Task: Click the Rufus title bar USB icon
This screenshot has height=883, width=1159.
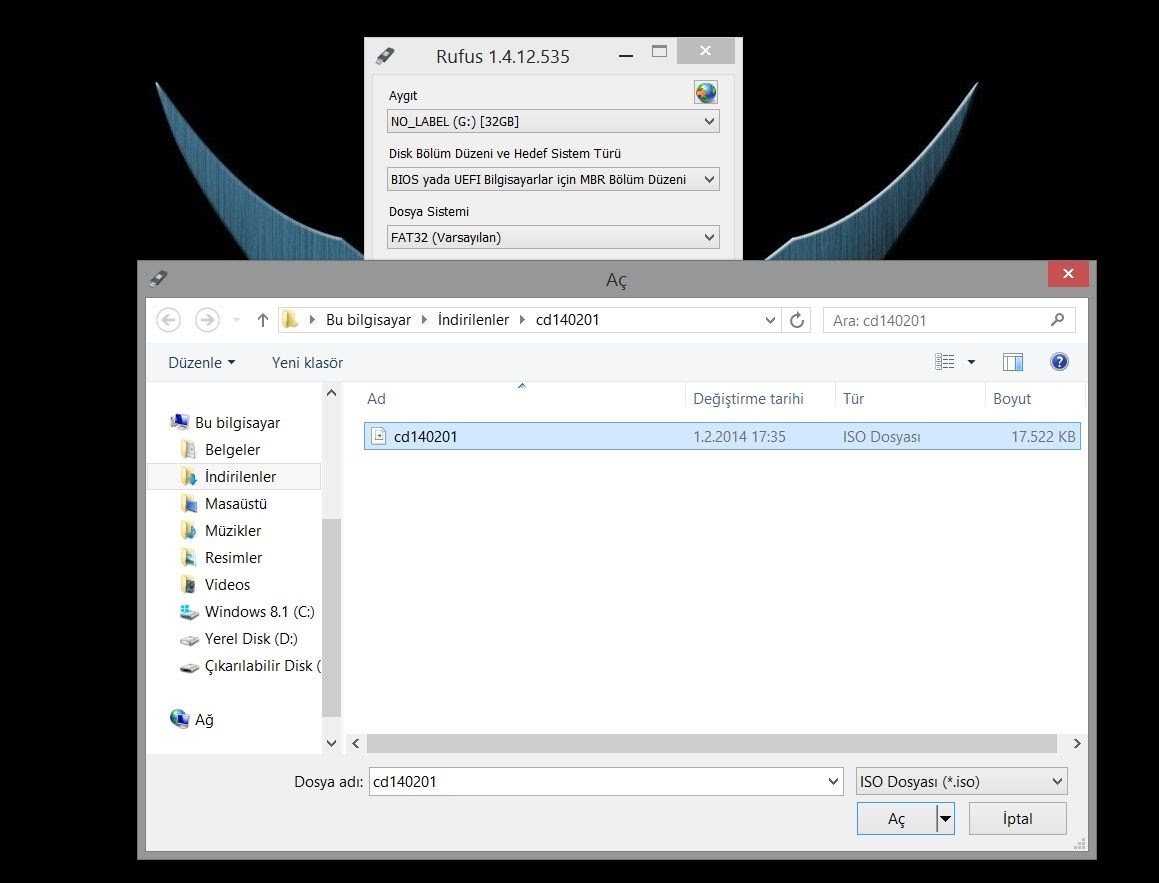Action: click(x=385, y=56)
